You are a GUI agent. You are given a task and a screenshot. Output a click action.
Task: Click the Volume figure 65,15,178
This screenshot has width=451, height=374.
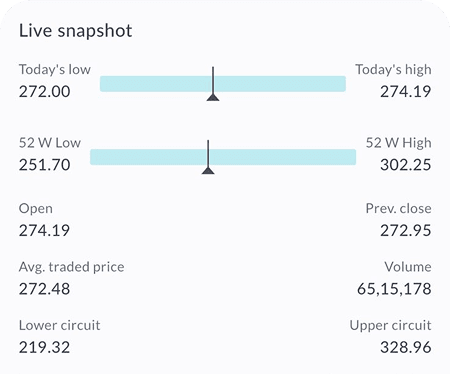click(x=394, y=289)
